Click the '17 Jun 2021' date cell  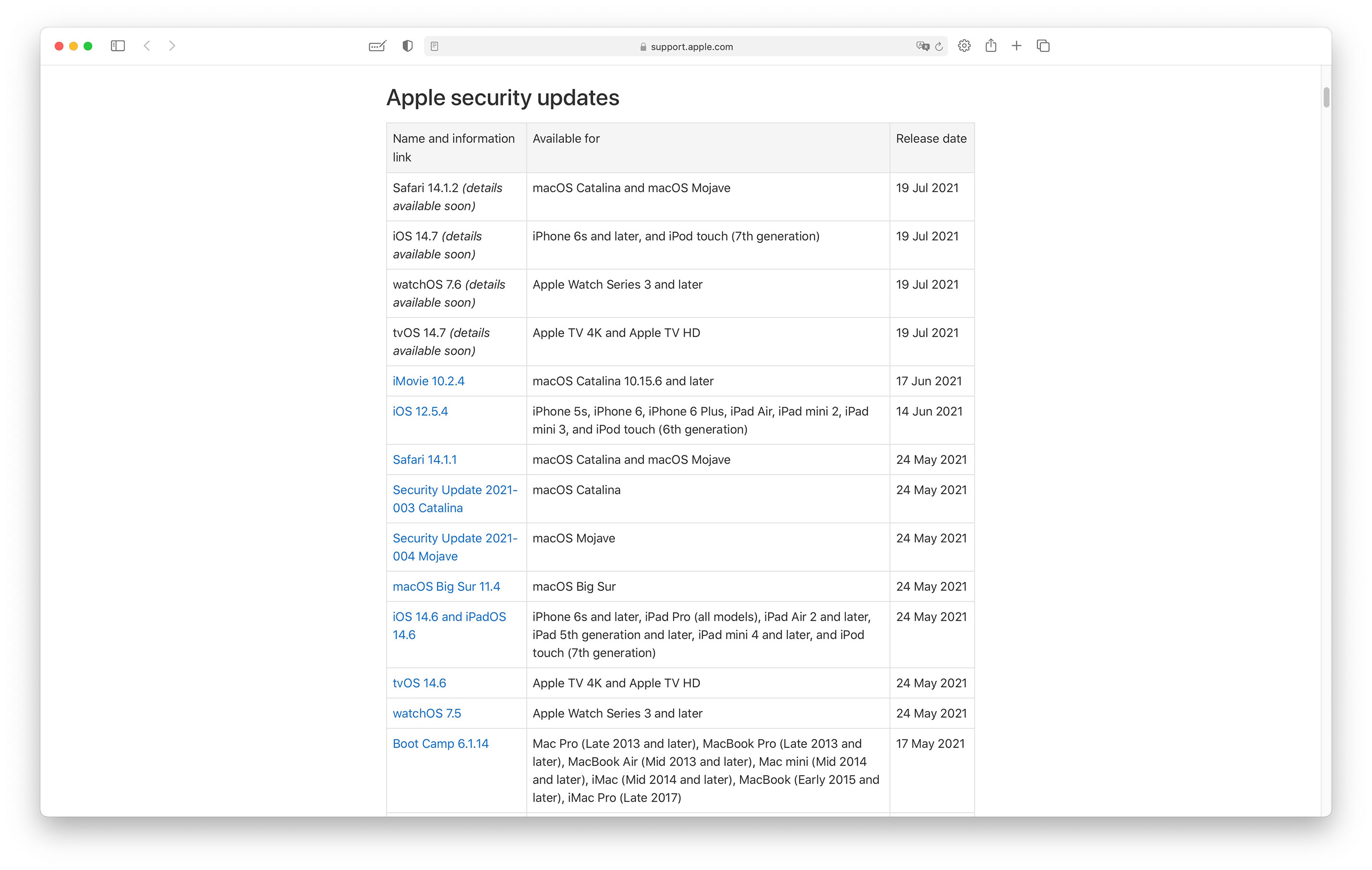coord(932,381)
